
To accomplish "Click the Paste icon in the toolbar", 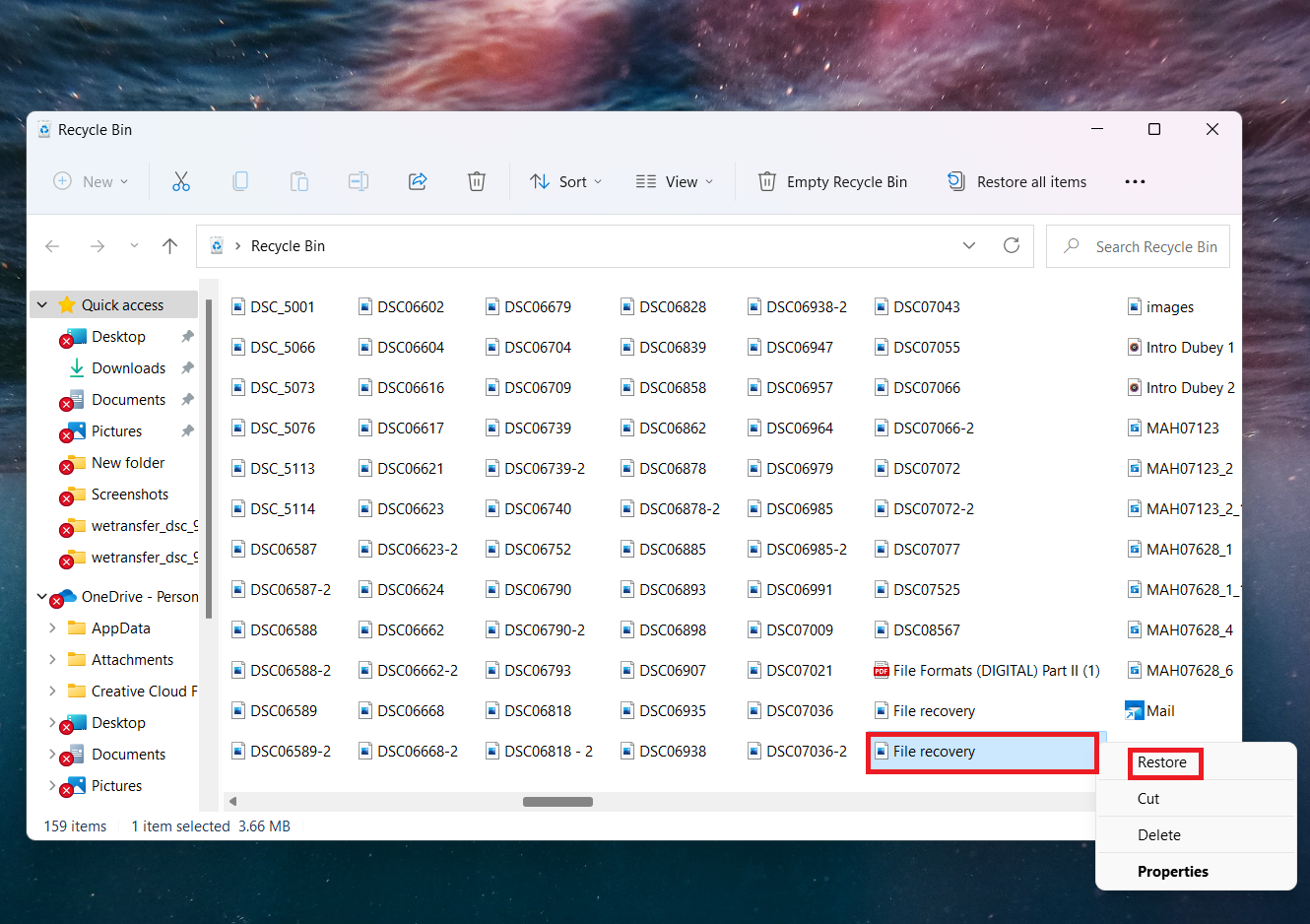I will [x=299, y=181].
